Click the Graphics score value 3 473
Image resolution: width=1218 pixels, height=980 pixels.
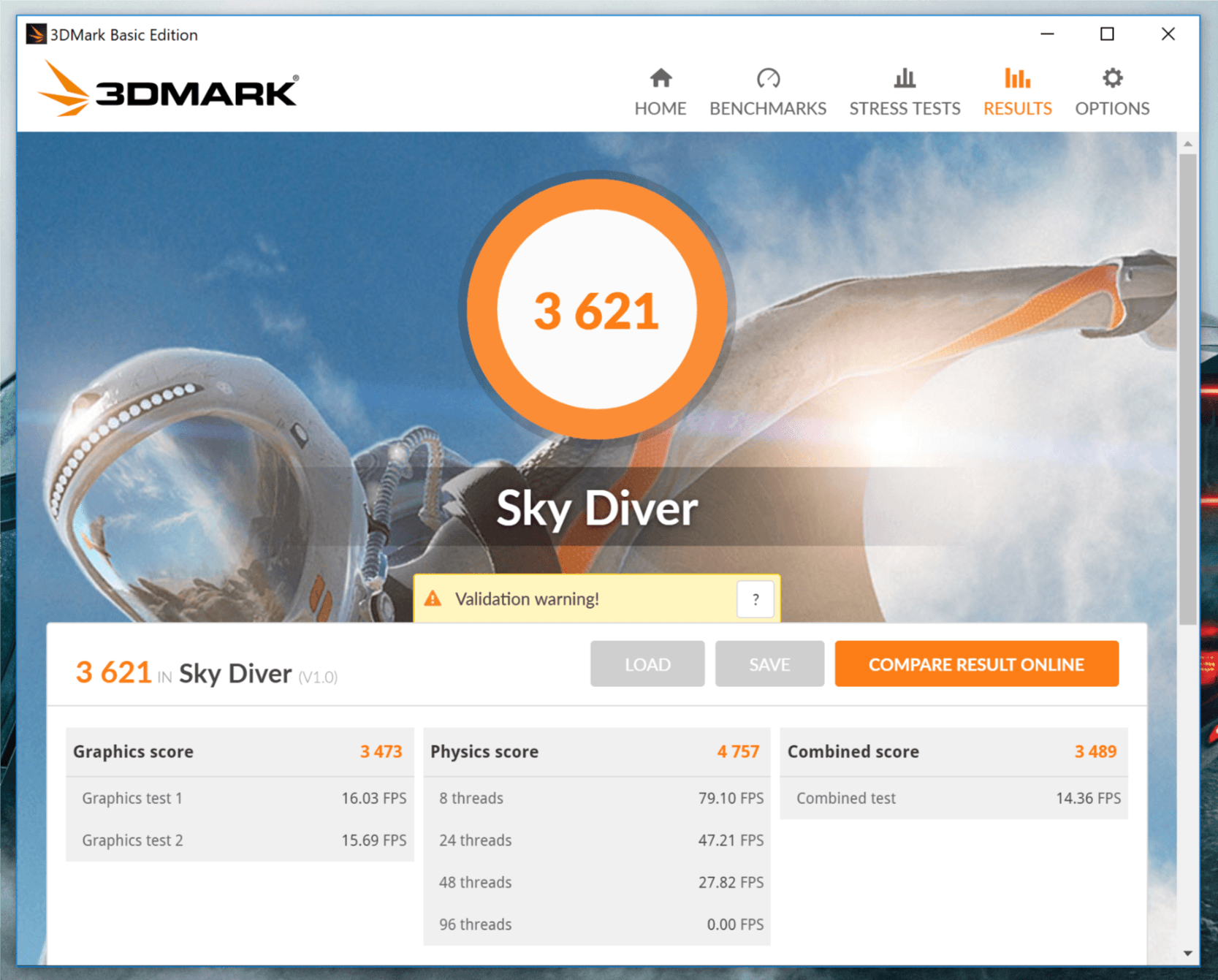[381, 751]
